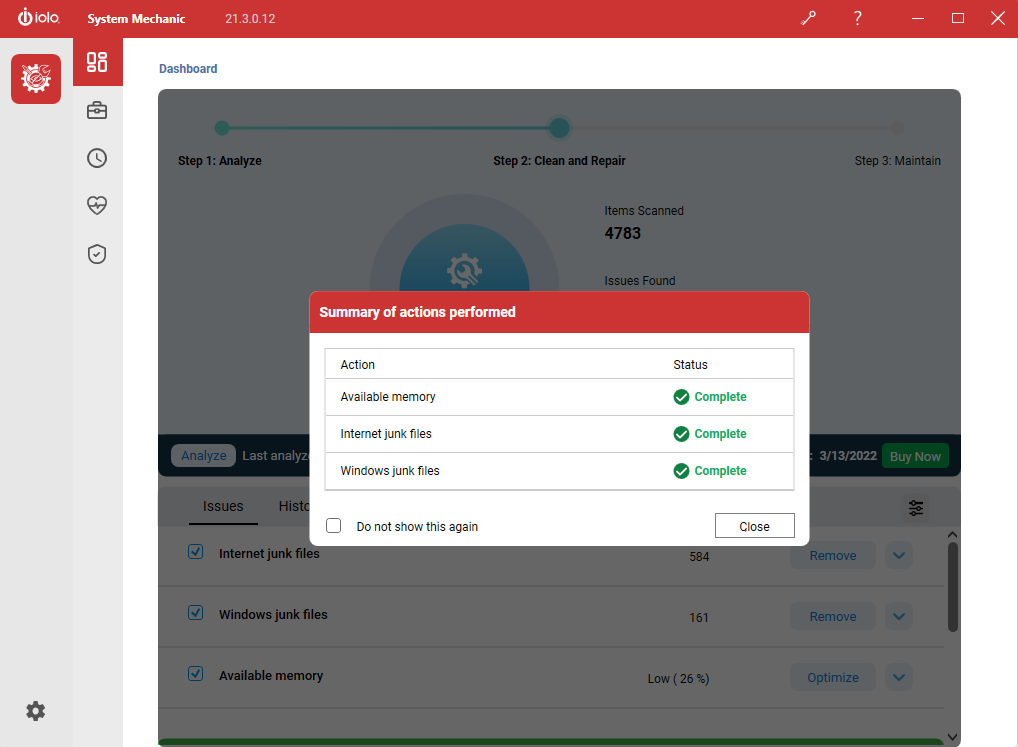Image resolution: width=1018 pixels, height=747 pixels.
Task: Open the clock history sidebar icon
Action: pyautogui.click(x=97, y=158)
